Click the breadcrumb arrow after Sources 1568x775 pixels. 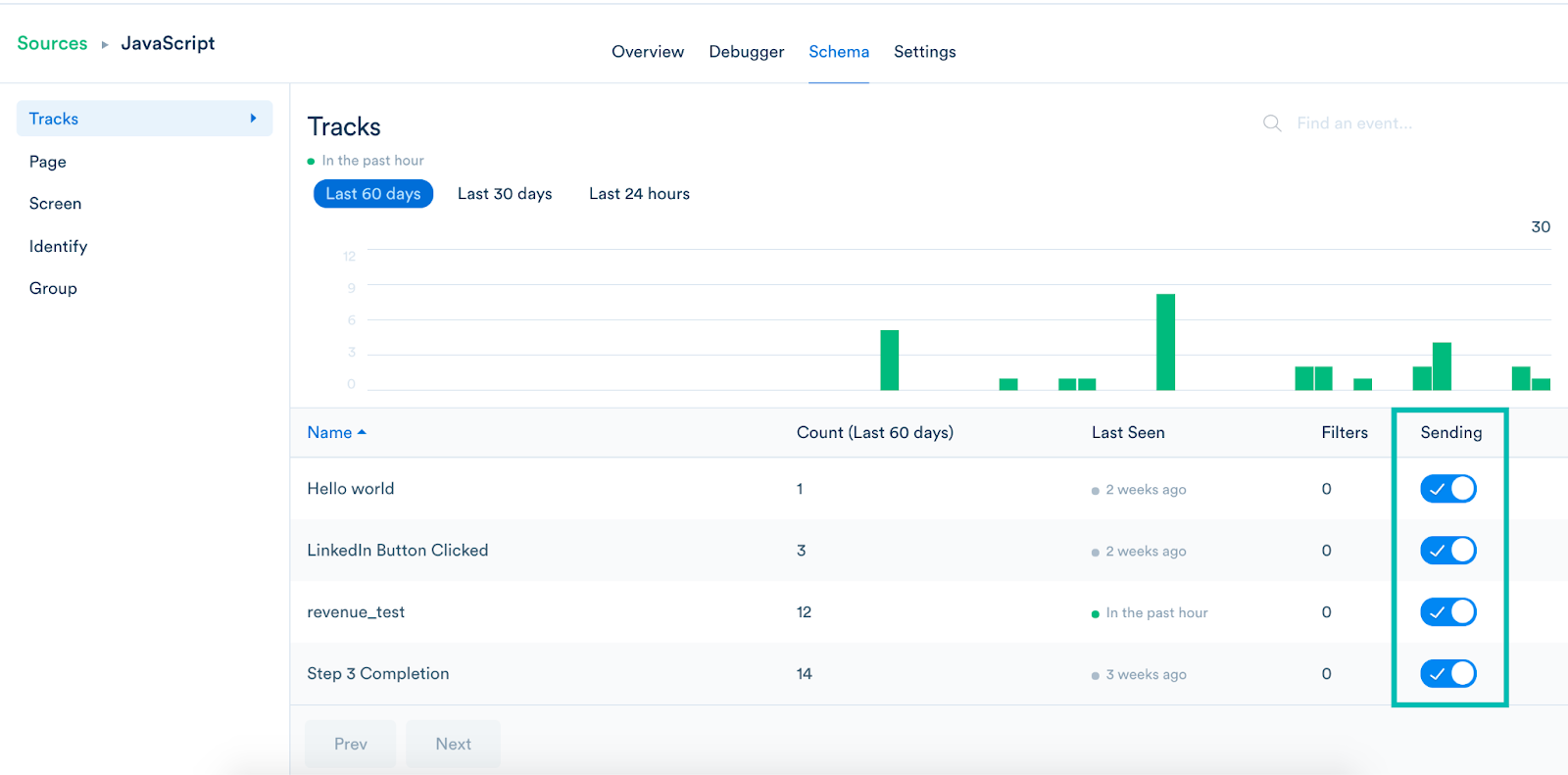[x=105, y=45]
